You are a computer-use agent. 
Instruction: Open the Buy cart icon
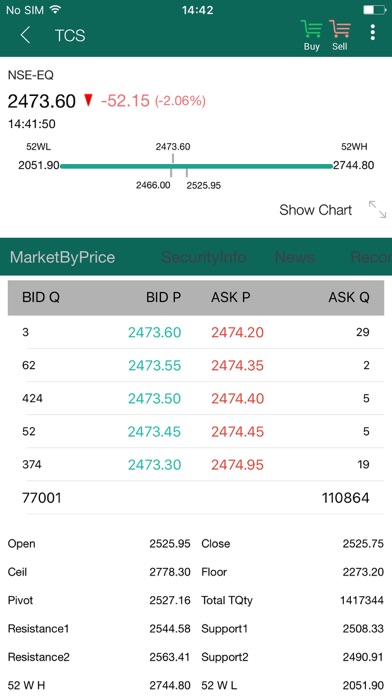click(312, 36)
